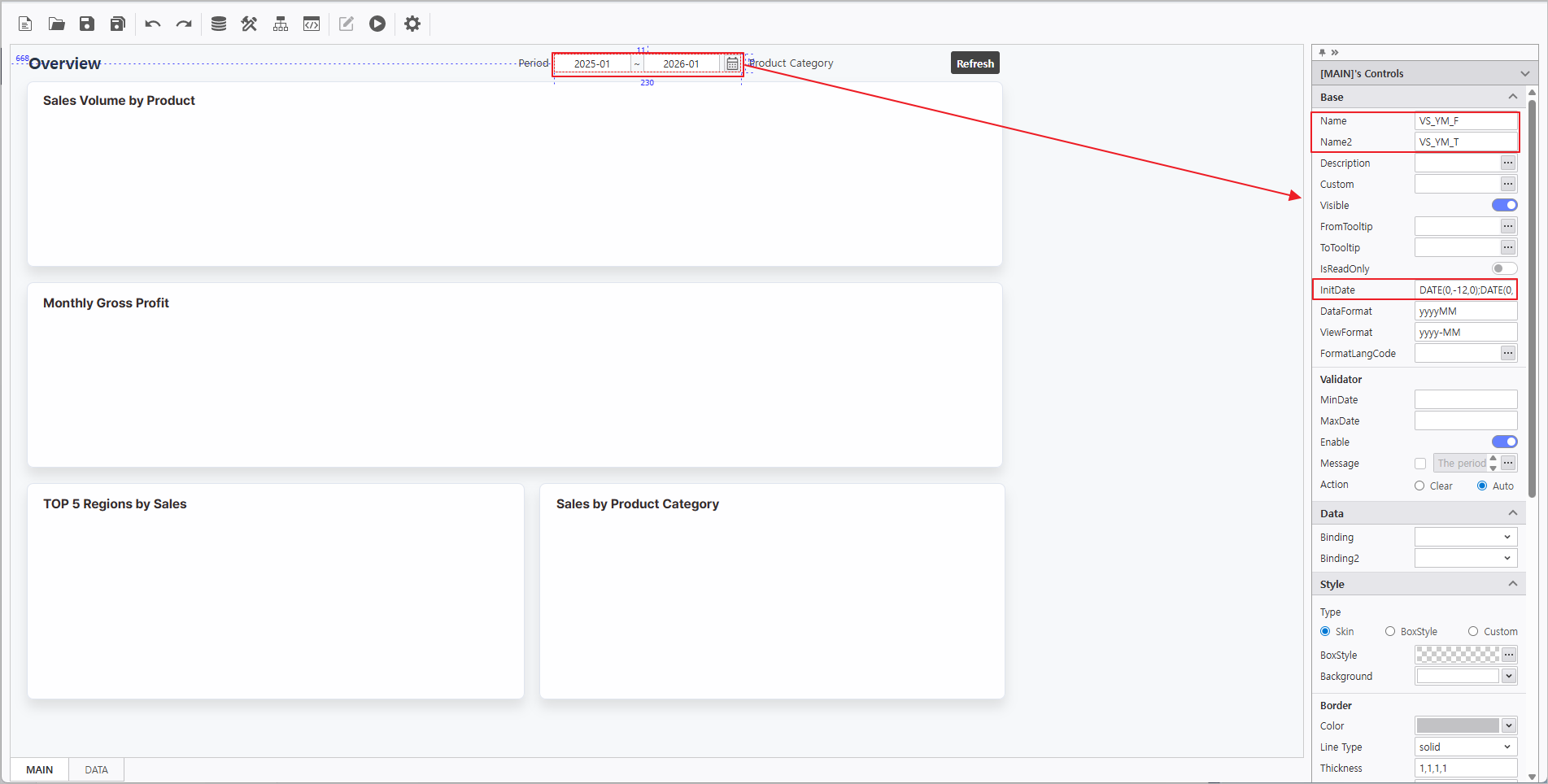Choose the BoxStyle style type
The image size is (1548, 784).
click(1390, 631)
